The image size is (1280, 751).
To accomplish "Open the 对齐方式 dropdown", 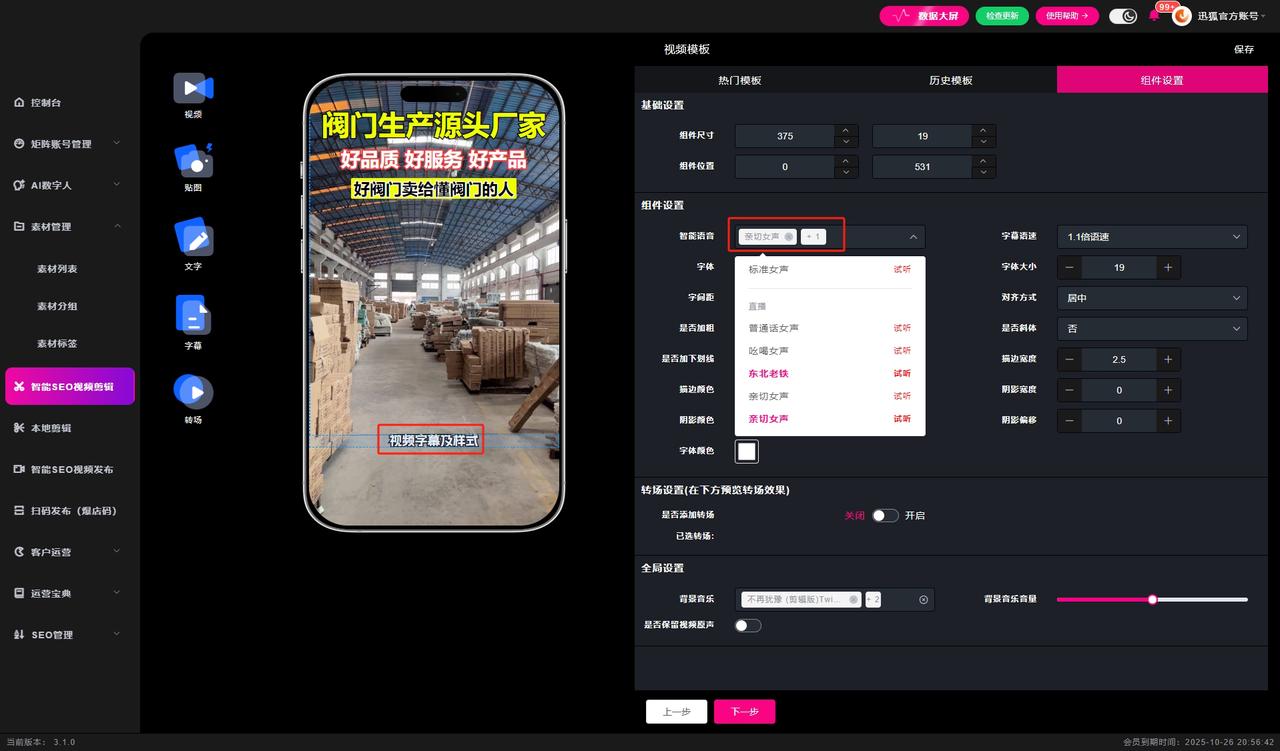I will coord(1152,298).
